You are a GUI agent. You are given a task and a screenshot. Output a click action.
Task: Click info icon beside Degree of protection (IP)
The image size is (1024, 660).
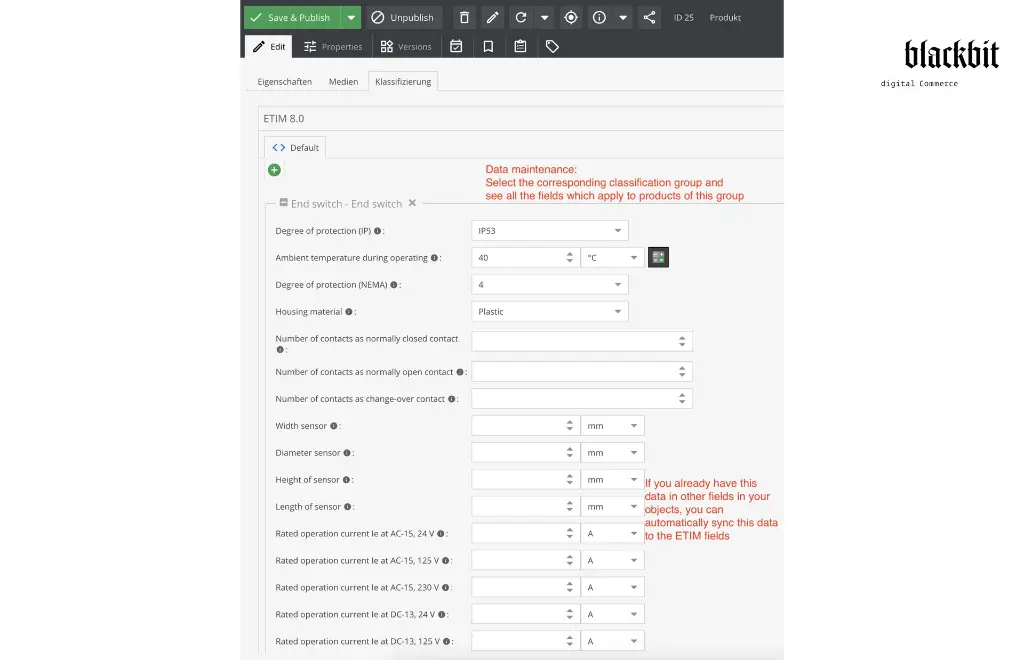pyautogui.click(x=377, y=231)
